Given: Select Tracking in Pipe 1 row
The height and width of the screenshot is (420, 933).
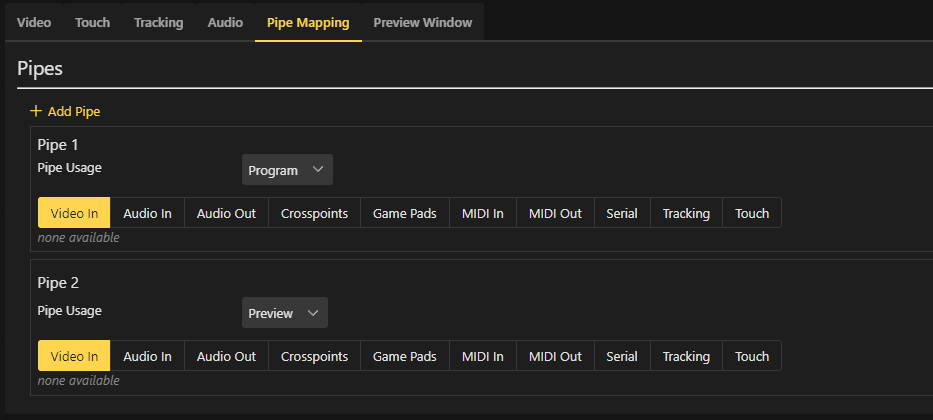Looking at the screenshot, I should [686, 213].
